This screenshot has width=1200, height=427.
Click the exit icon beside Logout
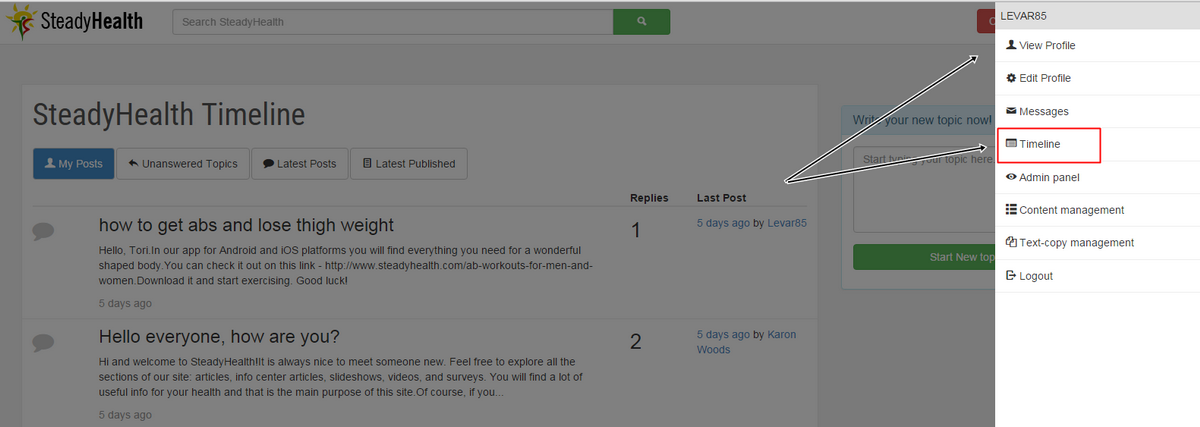click(1011, 276)
